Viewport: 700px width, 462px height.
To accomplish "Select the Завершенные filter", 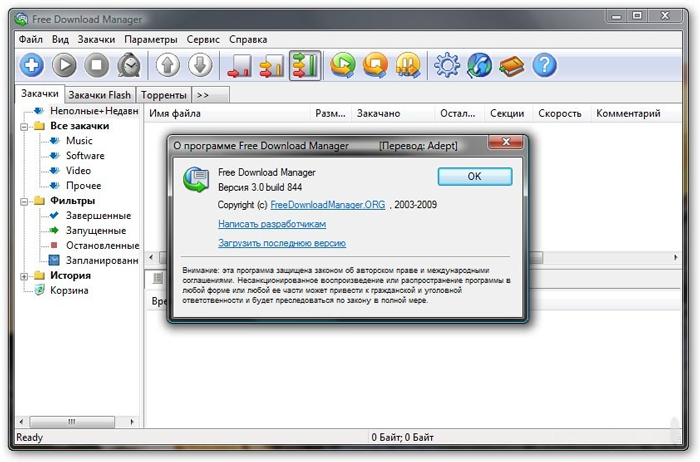I will tap(99, 216).
